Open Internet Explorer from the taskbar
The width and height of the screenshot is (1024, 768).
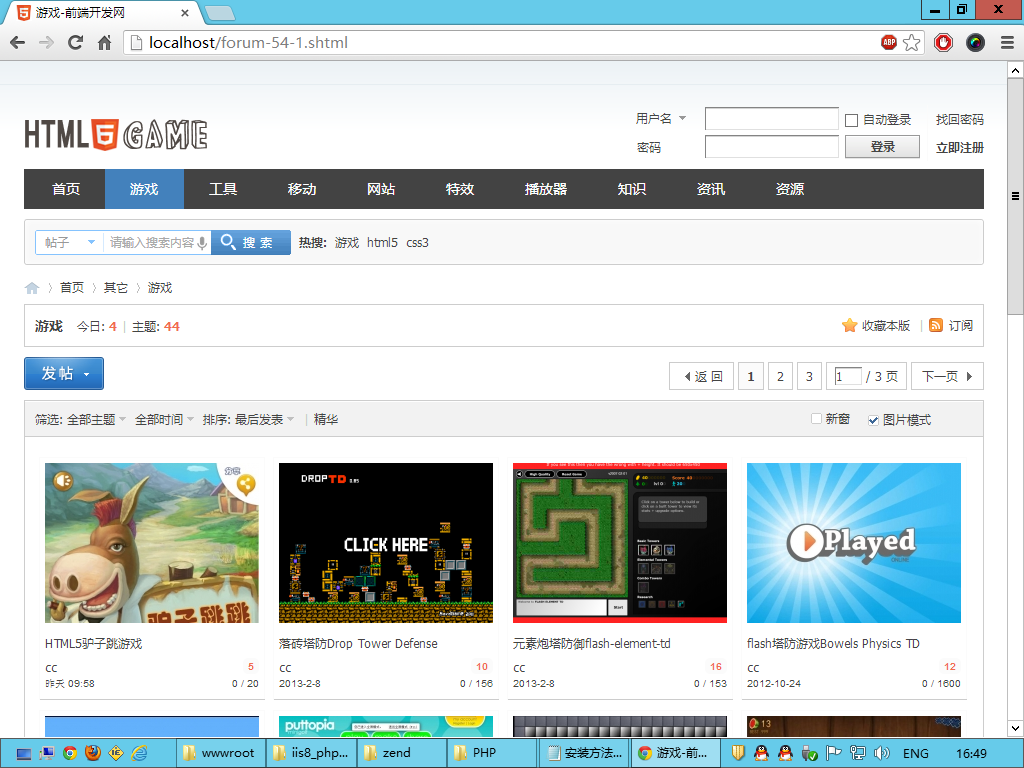click(x=139, y=753)
